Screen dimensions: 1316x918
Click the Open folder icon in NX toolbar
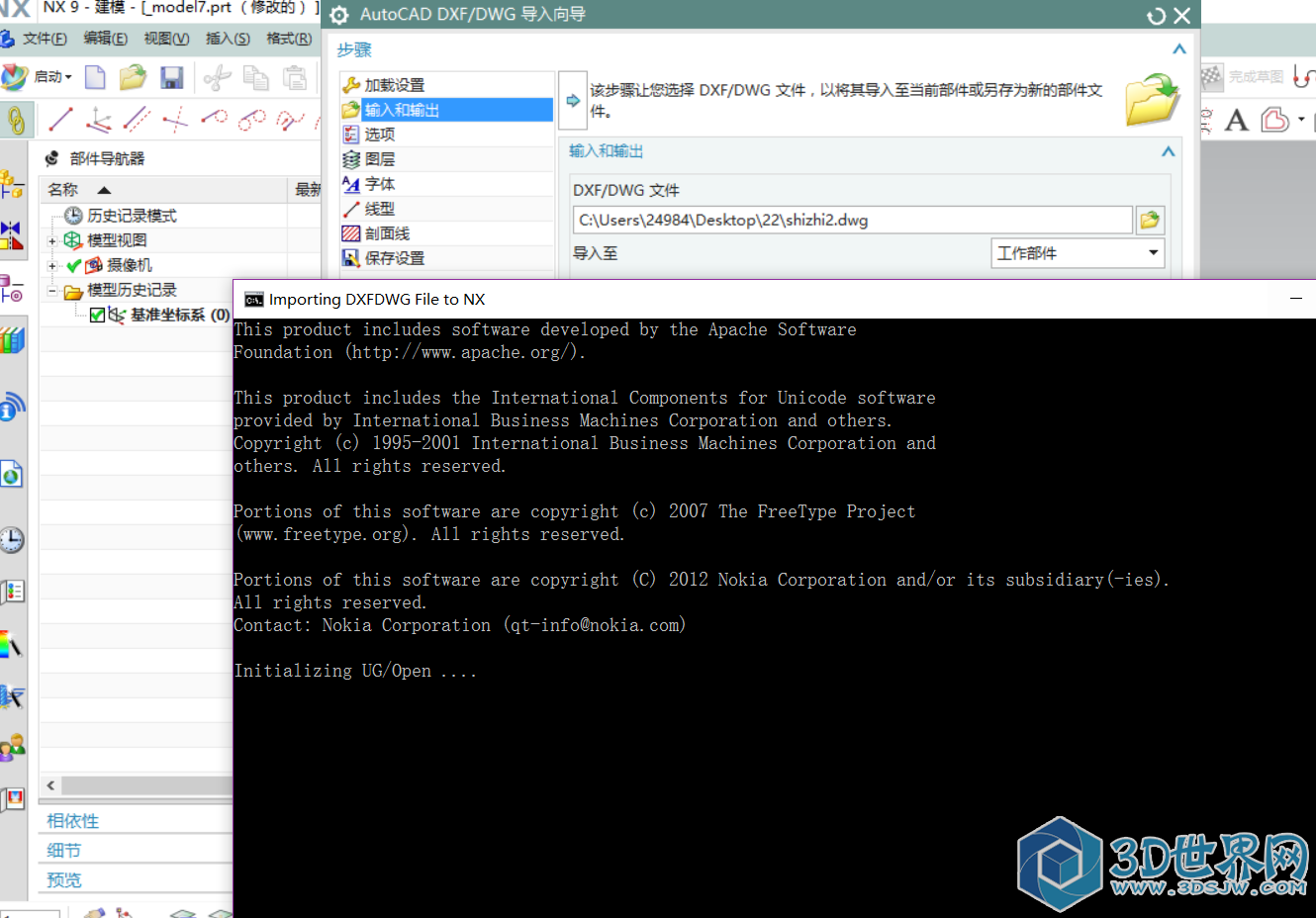pos(133,77)
